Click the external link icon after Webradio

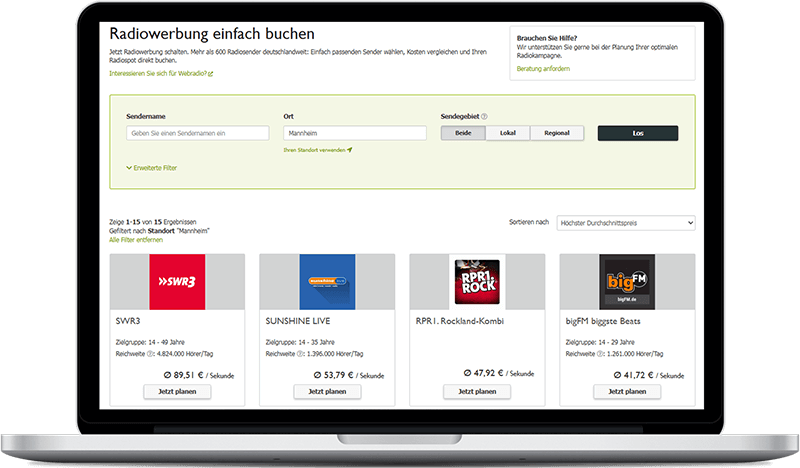211,74
